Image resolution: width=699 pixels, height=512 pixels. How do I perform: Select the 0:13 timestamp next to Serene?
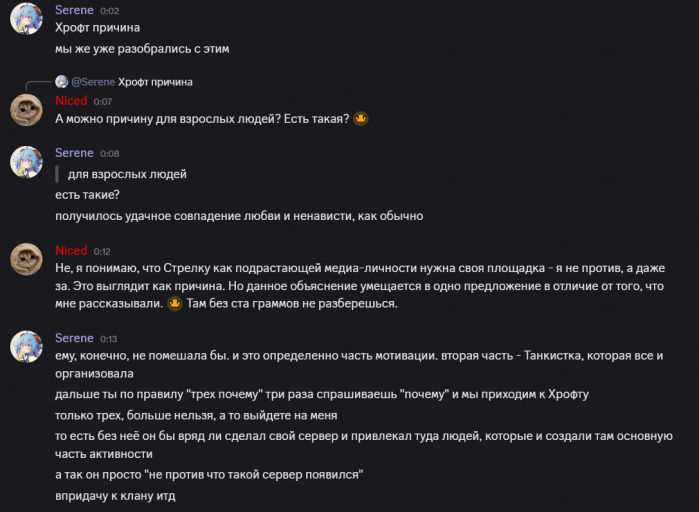(x=109, y=339)
